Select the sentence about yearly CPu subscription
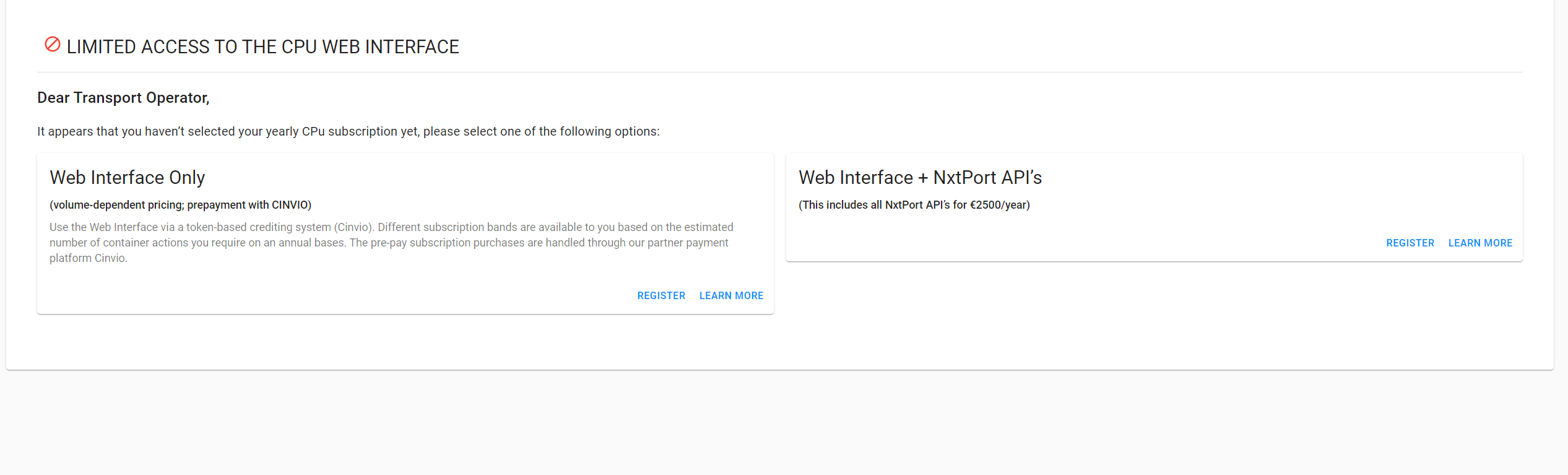The height and width of the screenshot is (475, 1568). tap(348, 132)
